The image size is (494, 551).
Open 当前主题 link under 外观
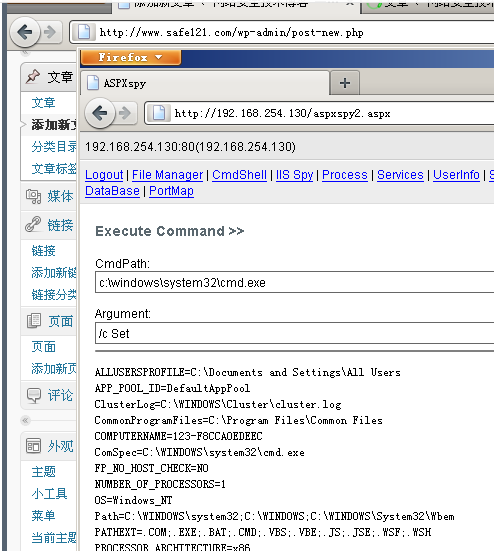[x=54, y=538]
